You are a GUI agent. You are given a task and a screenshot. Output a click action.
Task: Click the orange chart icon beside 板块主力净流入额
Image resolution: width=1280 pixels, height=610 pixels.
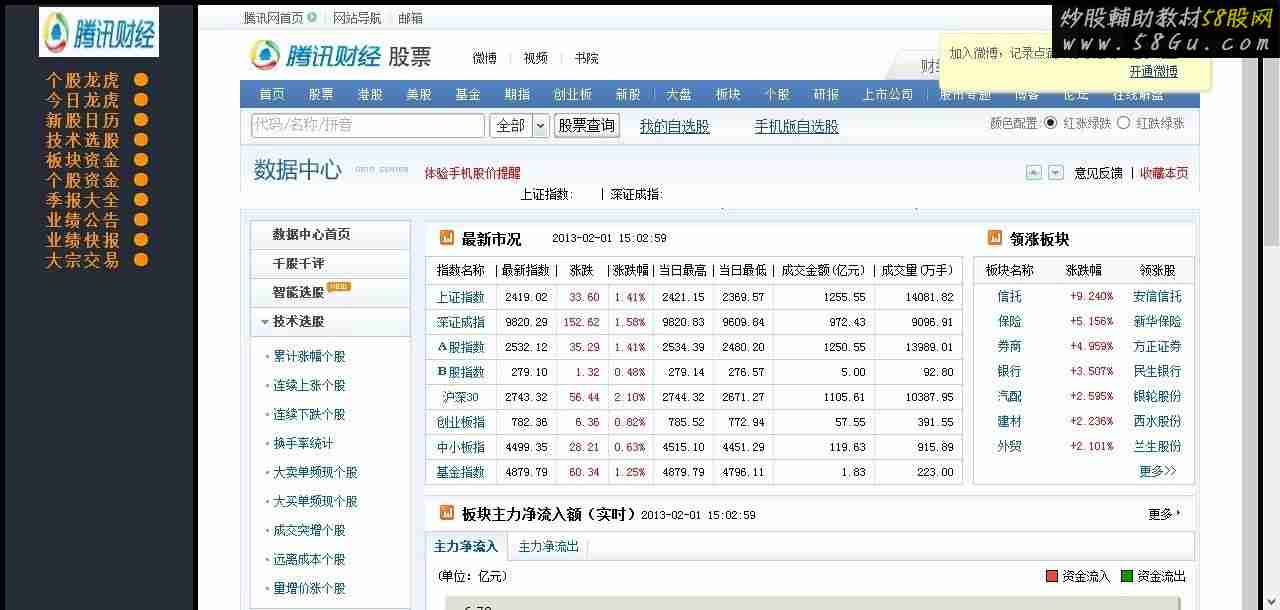pos(447,513)
